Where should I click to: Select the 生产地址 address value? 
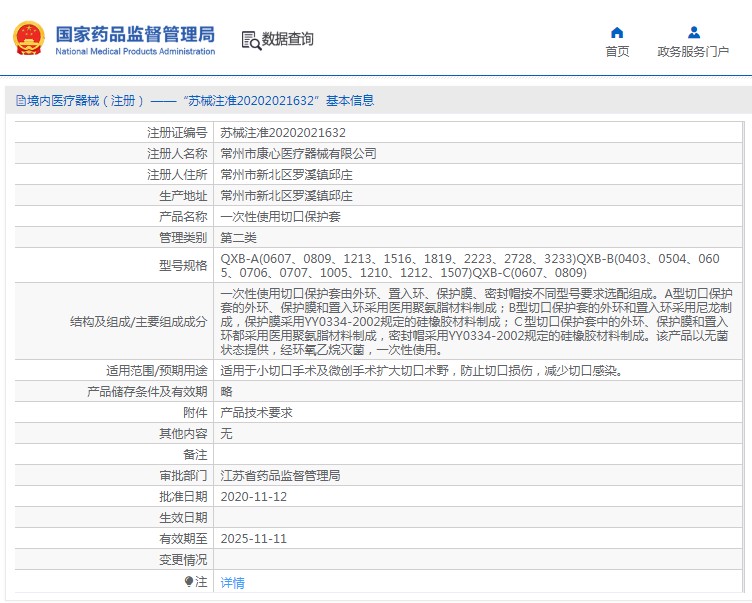pyautogui.click(x=286, y=196)
